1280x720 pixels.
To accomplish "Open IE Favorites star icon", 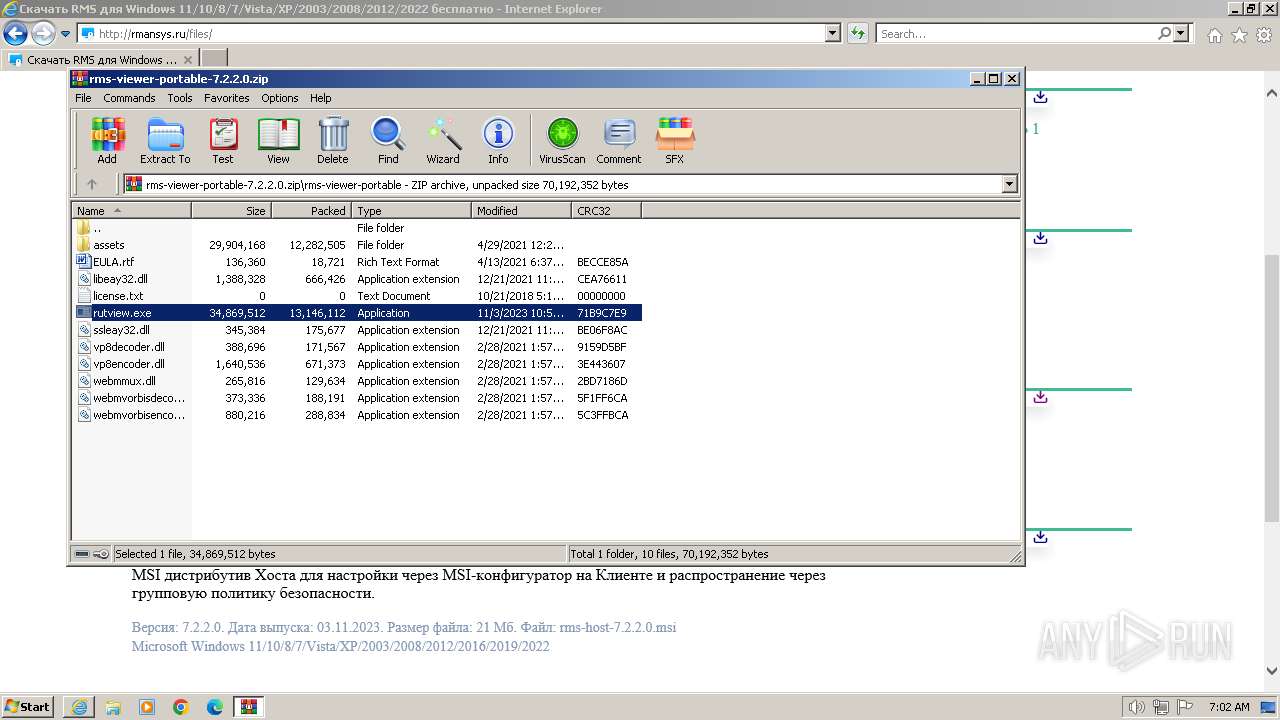I will point(1239,35).
